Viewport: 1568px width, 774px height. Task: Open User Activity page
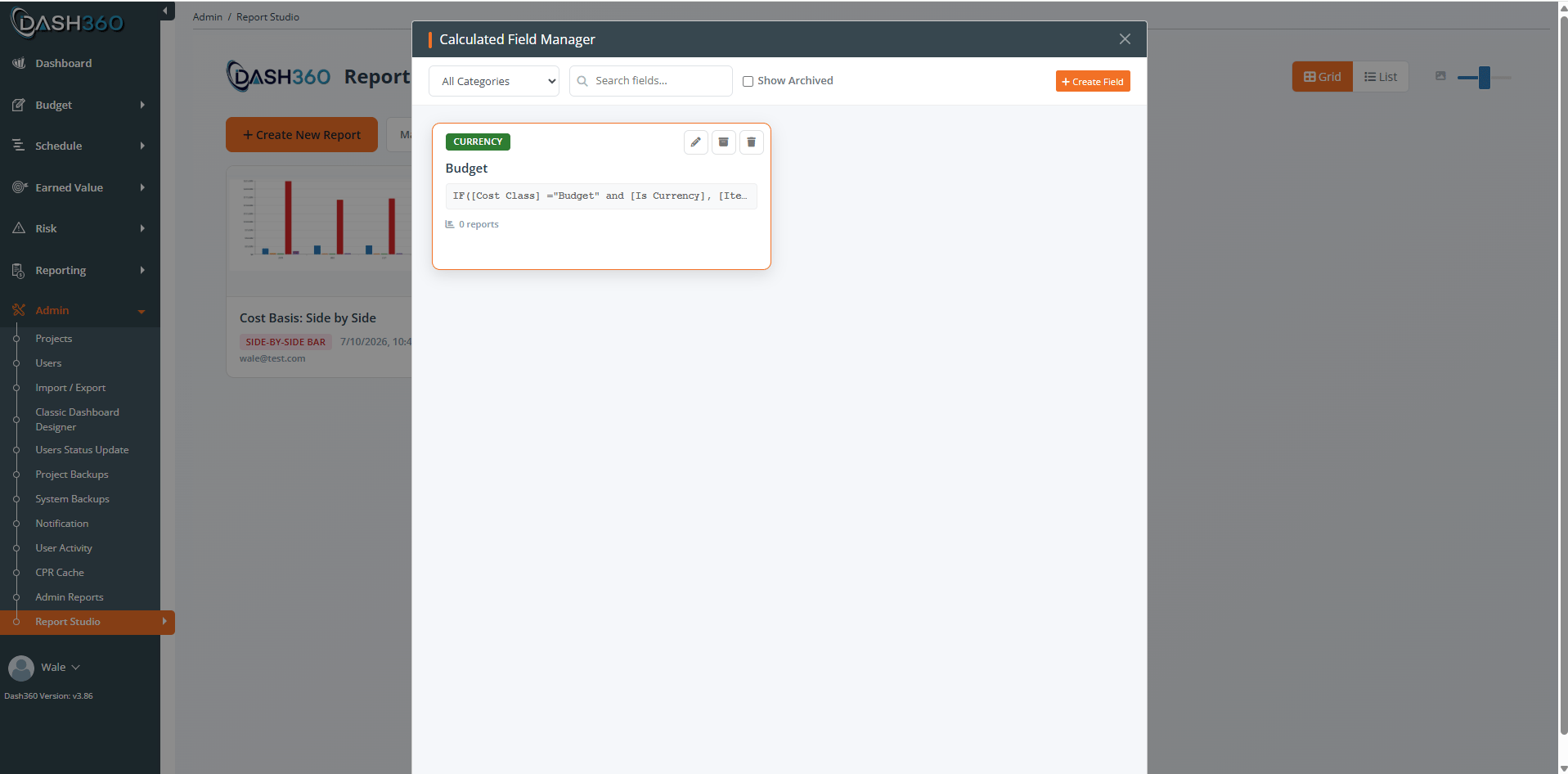pyautogui.click(x=64, y=548)
